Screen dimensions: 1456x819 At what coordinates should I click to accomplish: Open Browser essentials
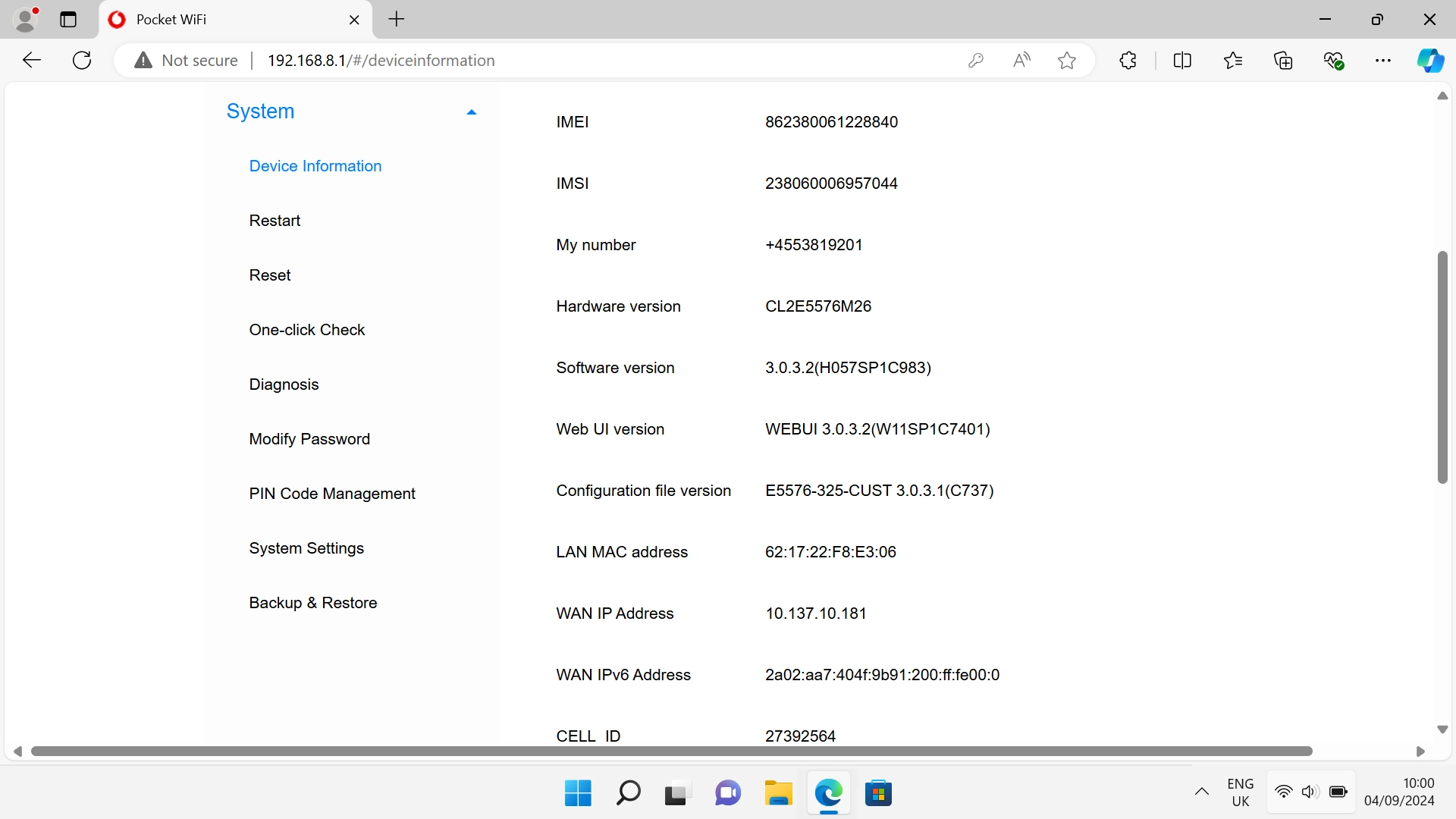point(1334,60)
